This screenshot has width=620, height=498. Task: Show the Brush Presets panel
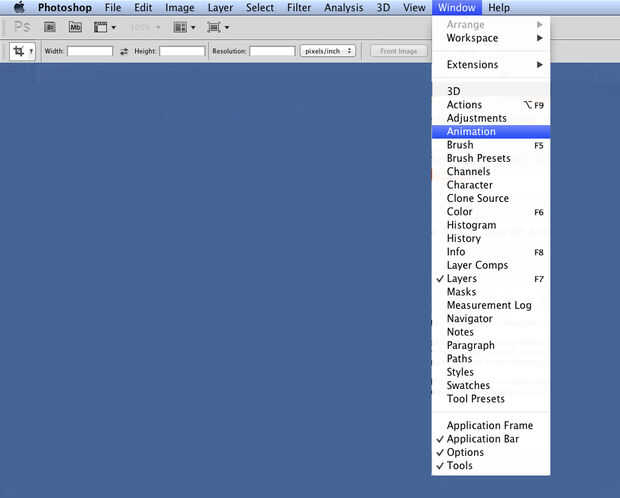tap(491, 158)
